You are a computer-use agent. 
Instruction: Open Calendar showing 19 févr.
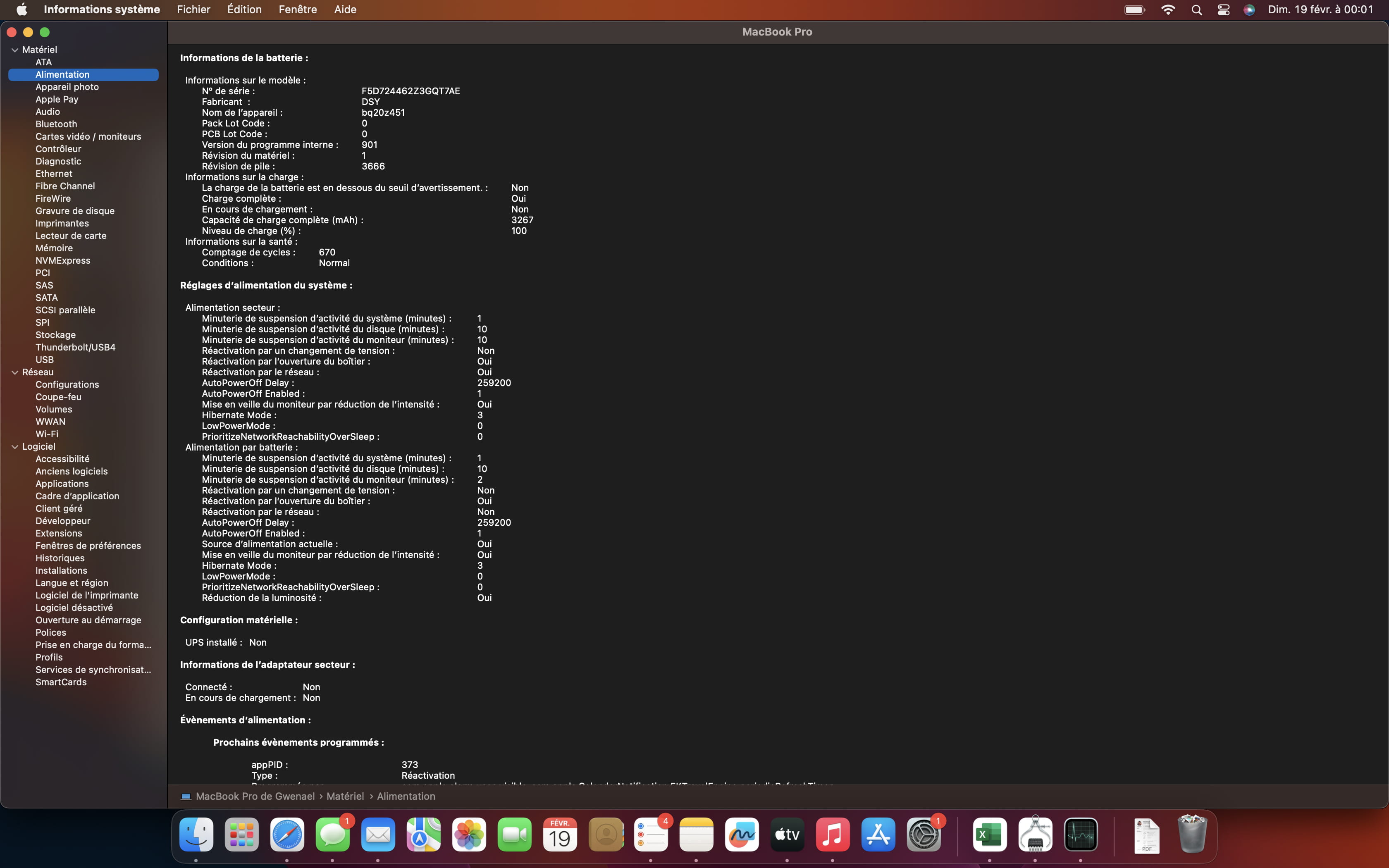[x=560, y=834]
